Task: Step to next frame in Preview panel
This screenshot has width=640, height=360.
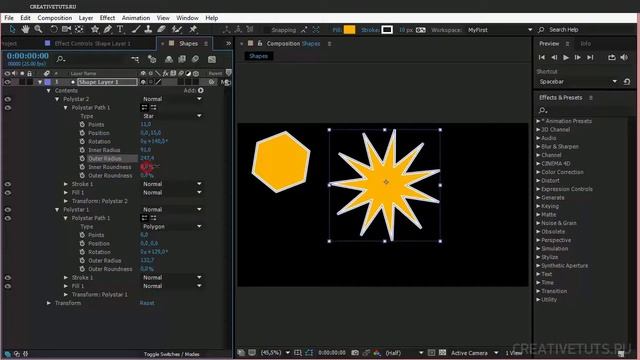Action: (578, 58)
